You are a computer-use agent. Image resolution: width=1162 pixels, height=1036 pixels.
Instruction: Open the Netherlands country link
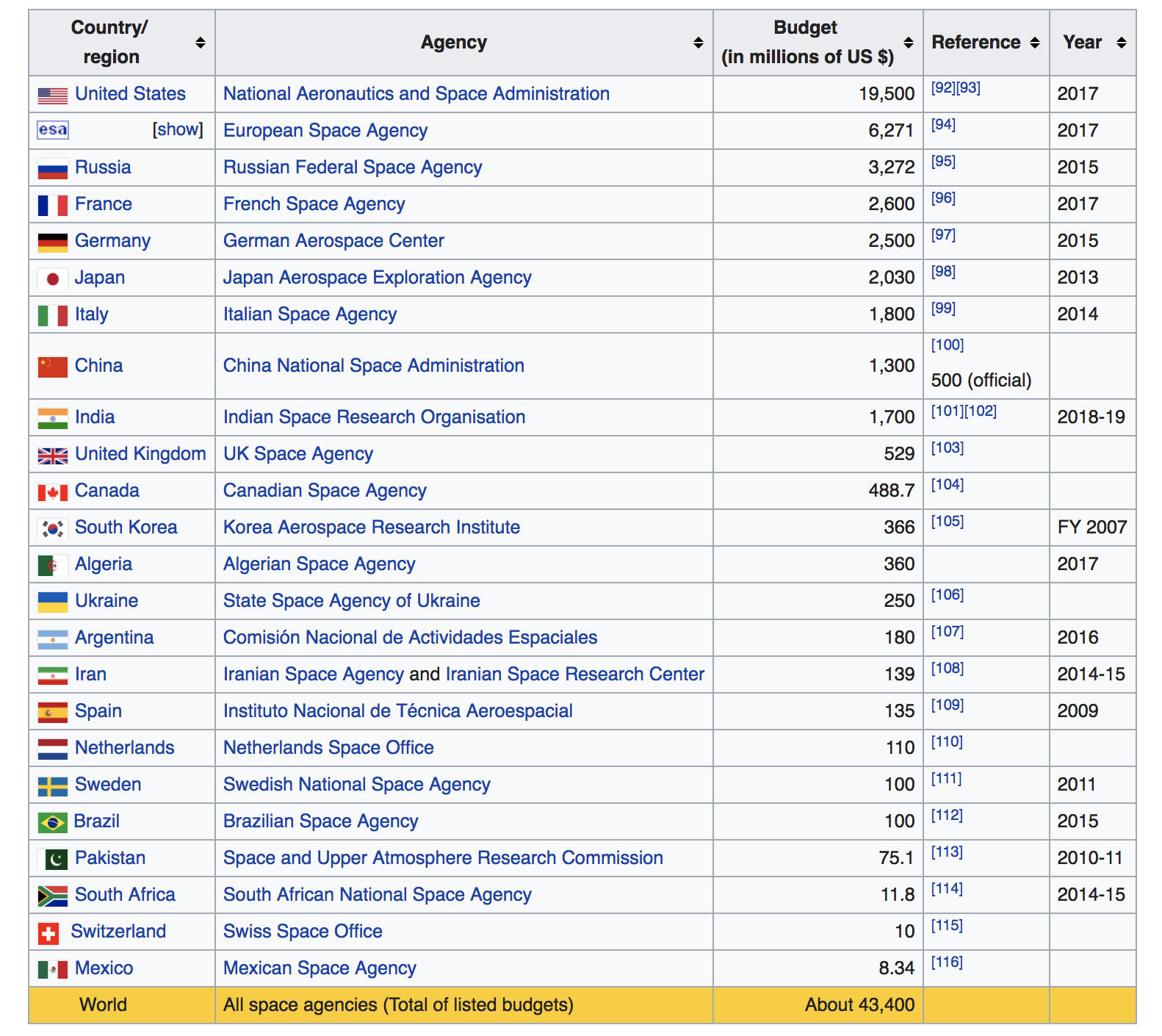pyautogui.click(x=125, y=748)
